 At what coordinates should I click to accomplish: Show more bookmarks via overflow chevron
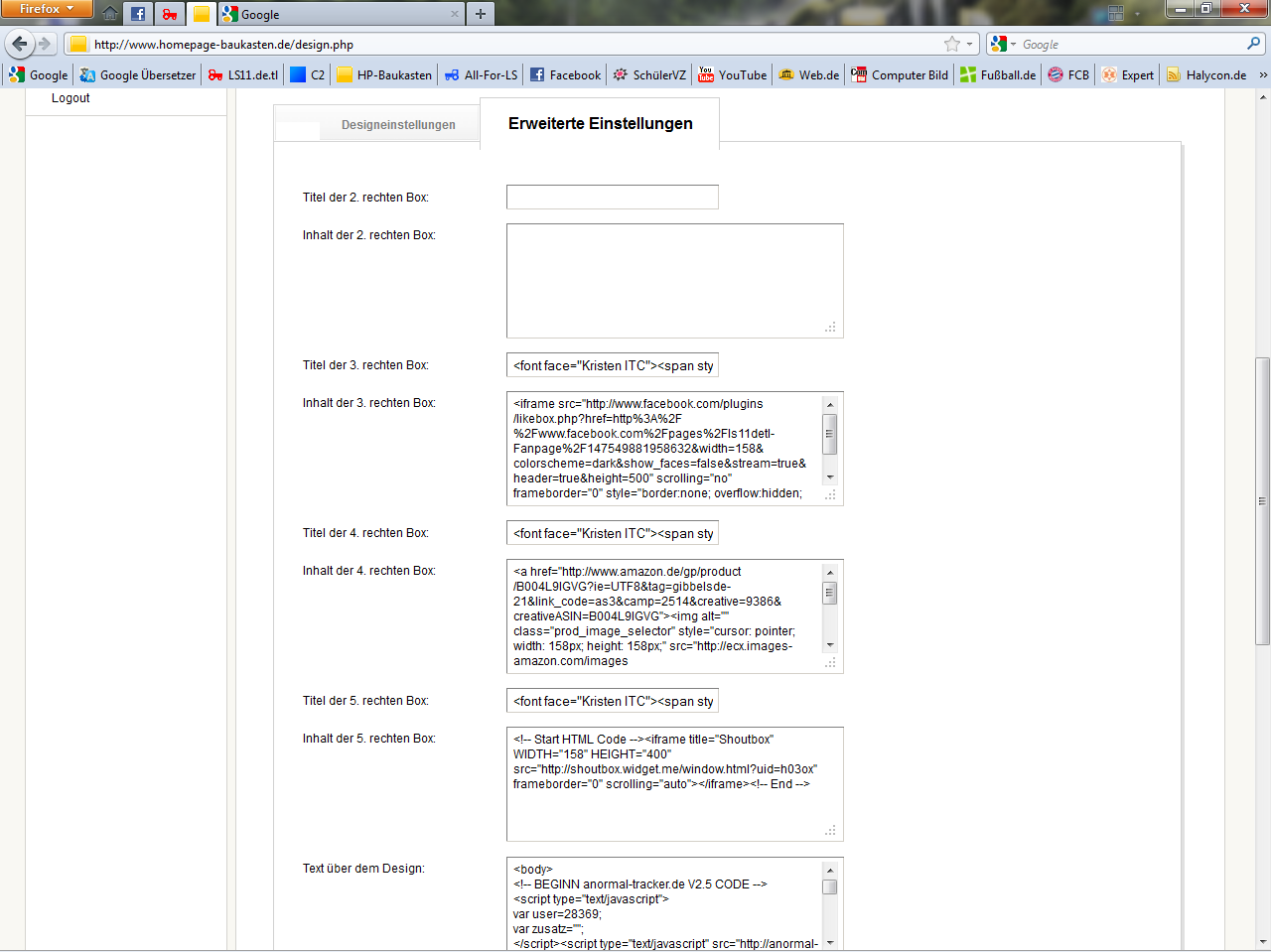pyautogui.click(x=1262, y=74)
